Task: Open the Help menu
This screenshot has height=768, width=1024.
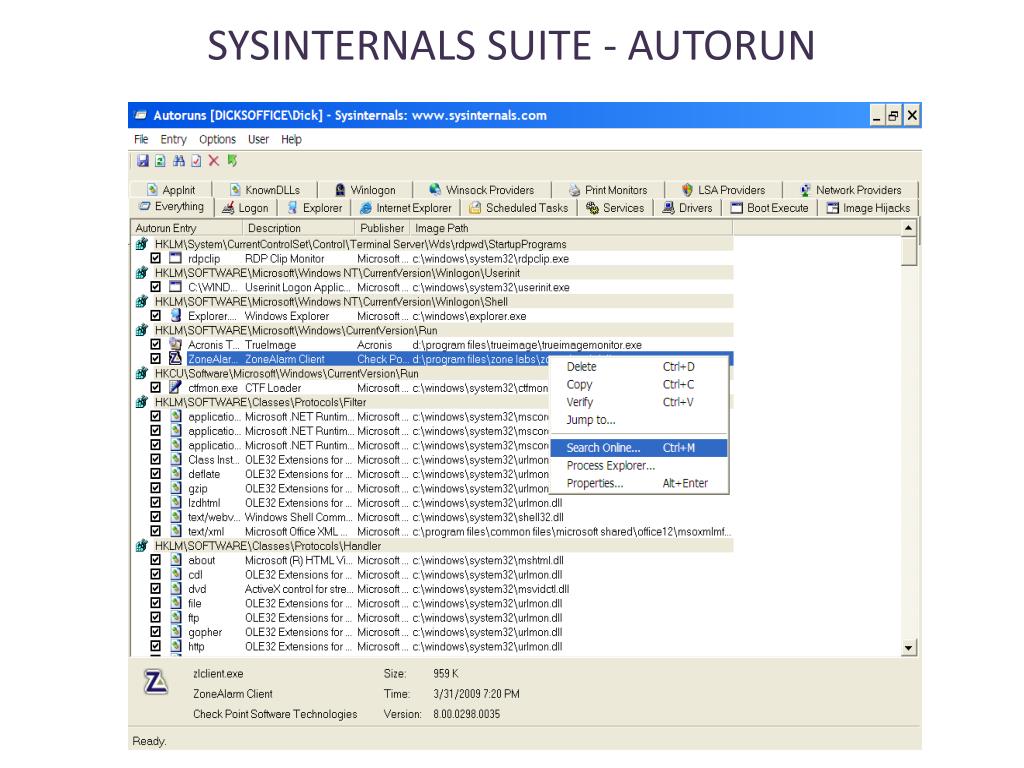Action: (x=291, y=139)
